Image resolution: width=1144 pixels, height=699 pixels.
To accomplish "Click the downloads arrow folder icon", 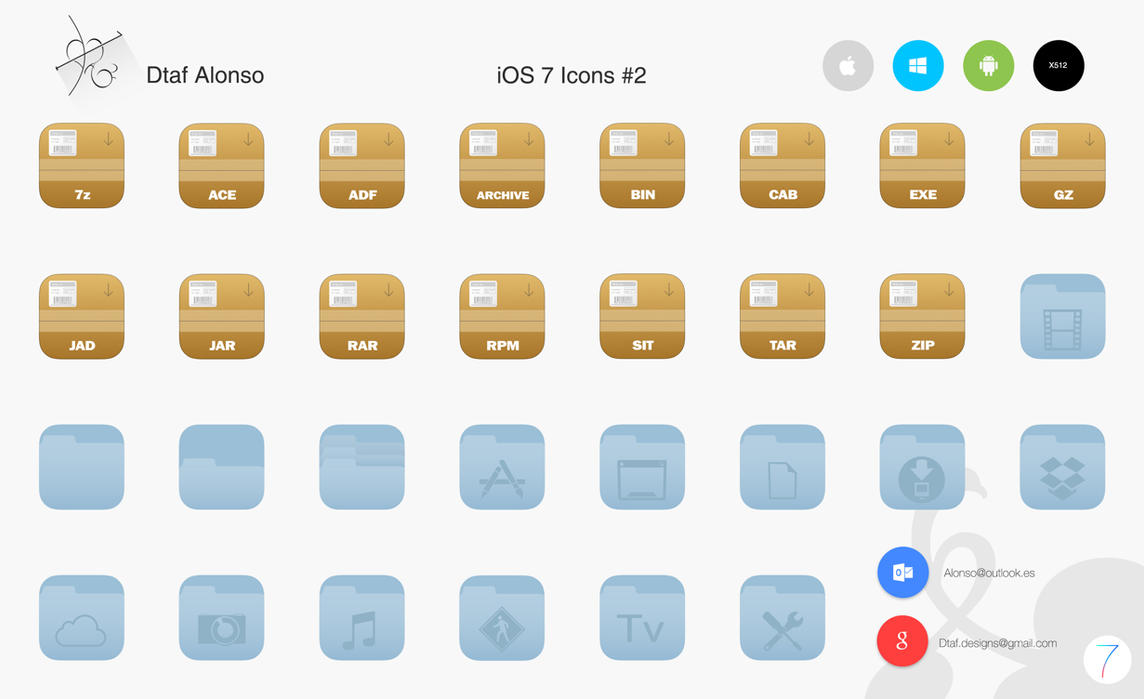I will [921, 467].
